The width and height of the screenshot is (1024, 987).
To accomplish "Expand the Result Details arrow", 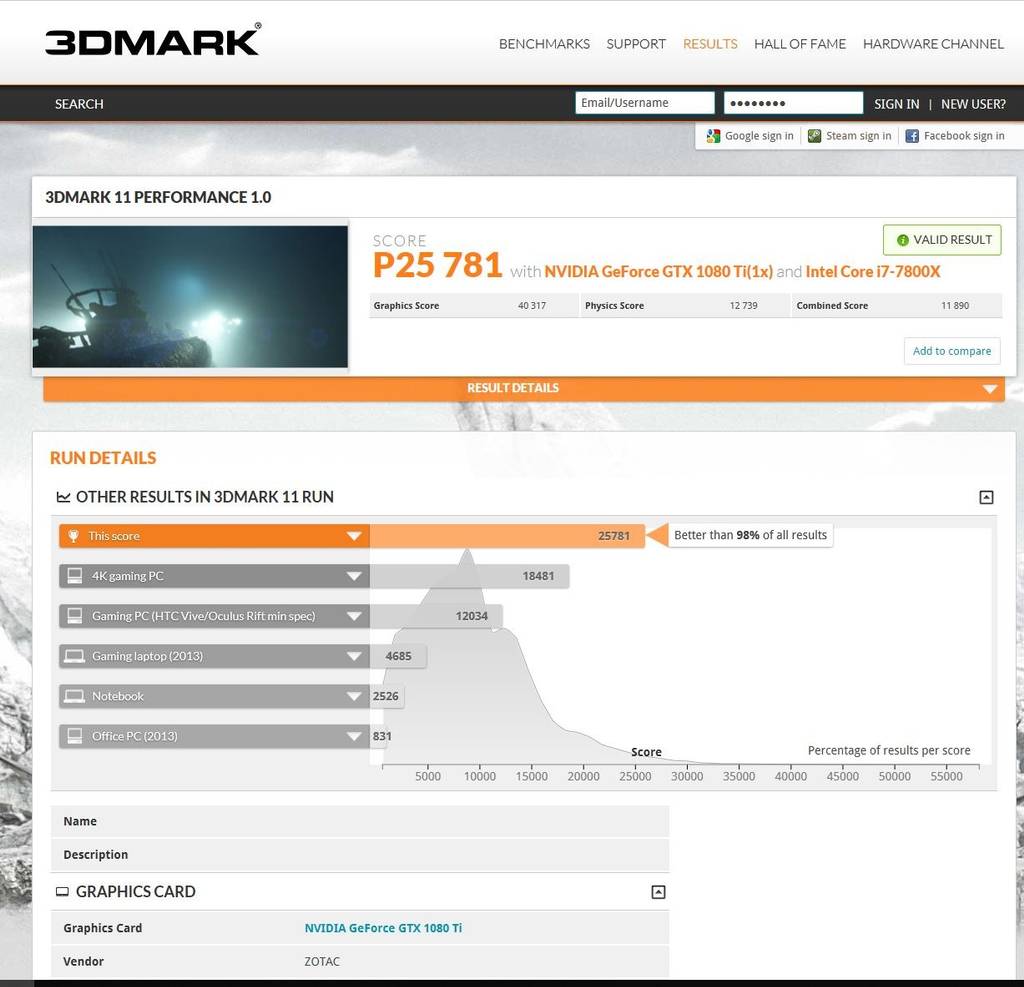I will pos(989,389).
